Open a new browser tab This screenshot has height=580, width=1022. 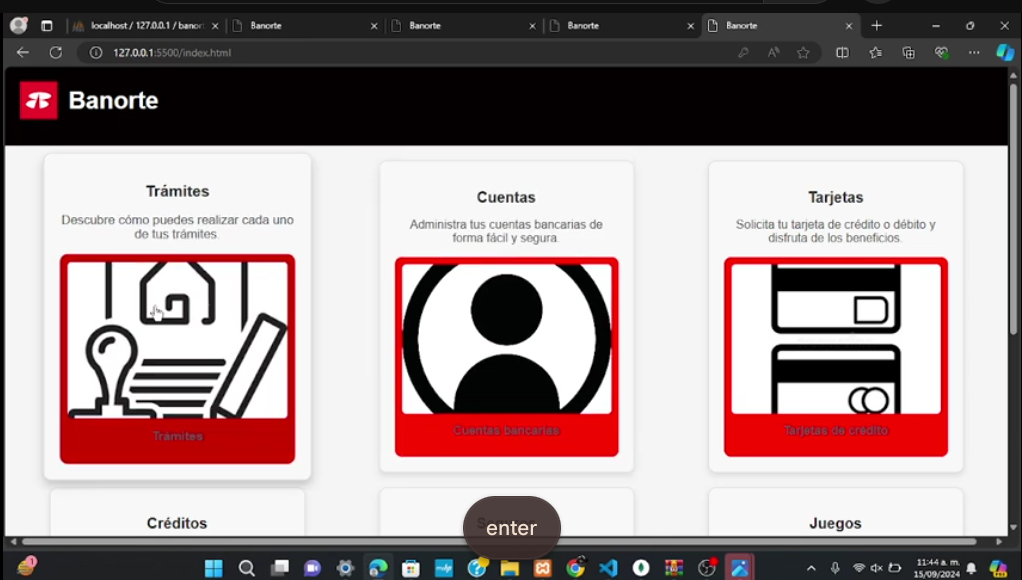[x=877, y=25]
